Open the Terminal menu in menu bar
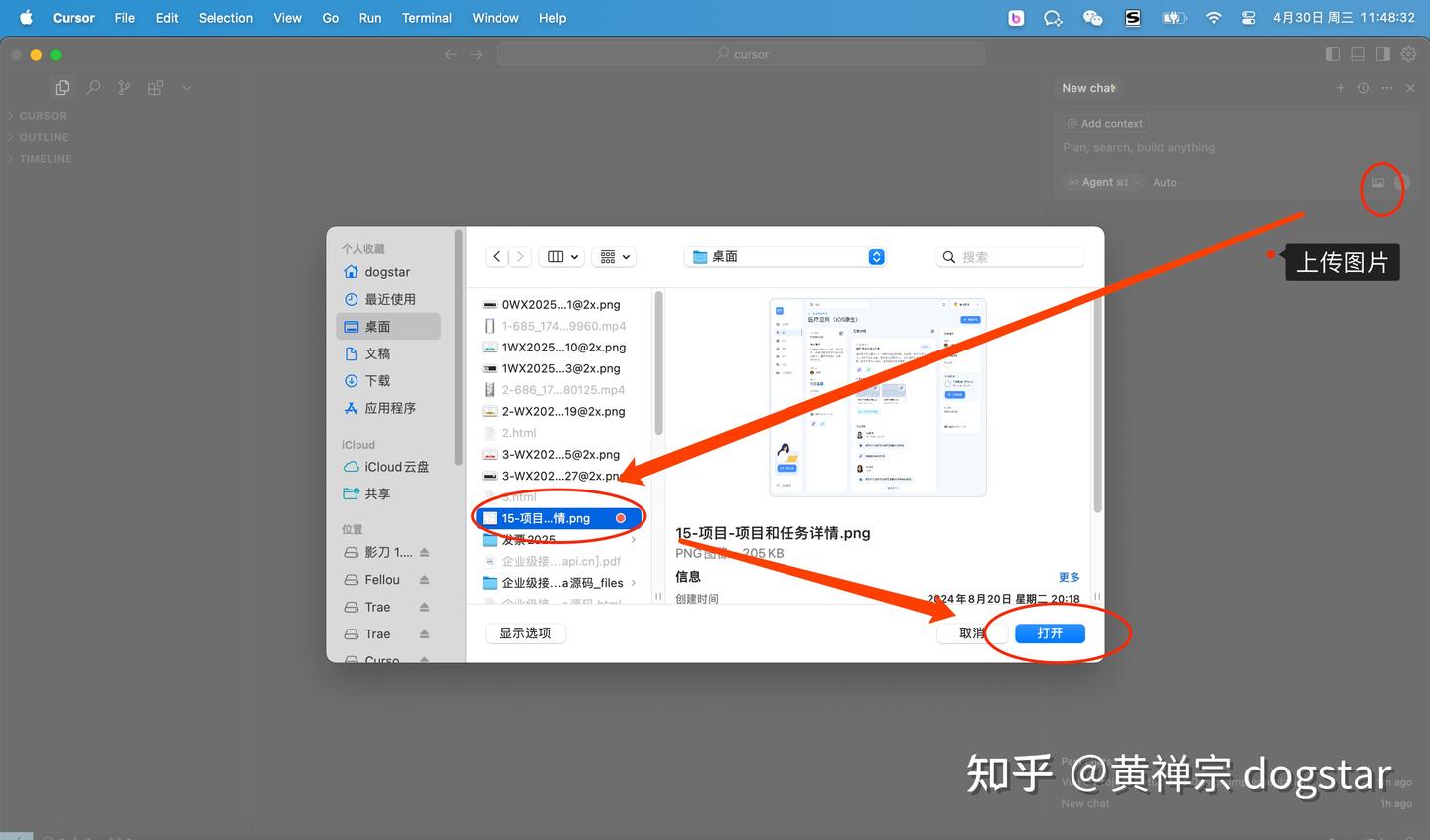 427,17
